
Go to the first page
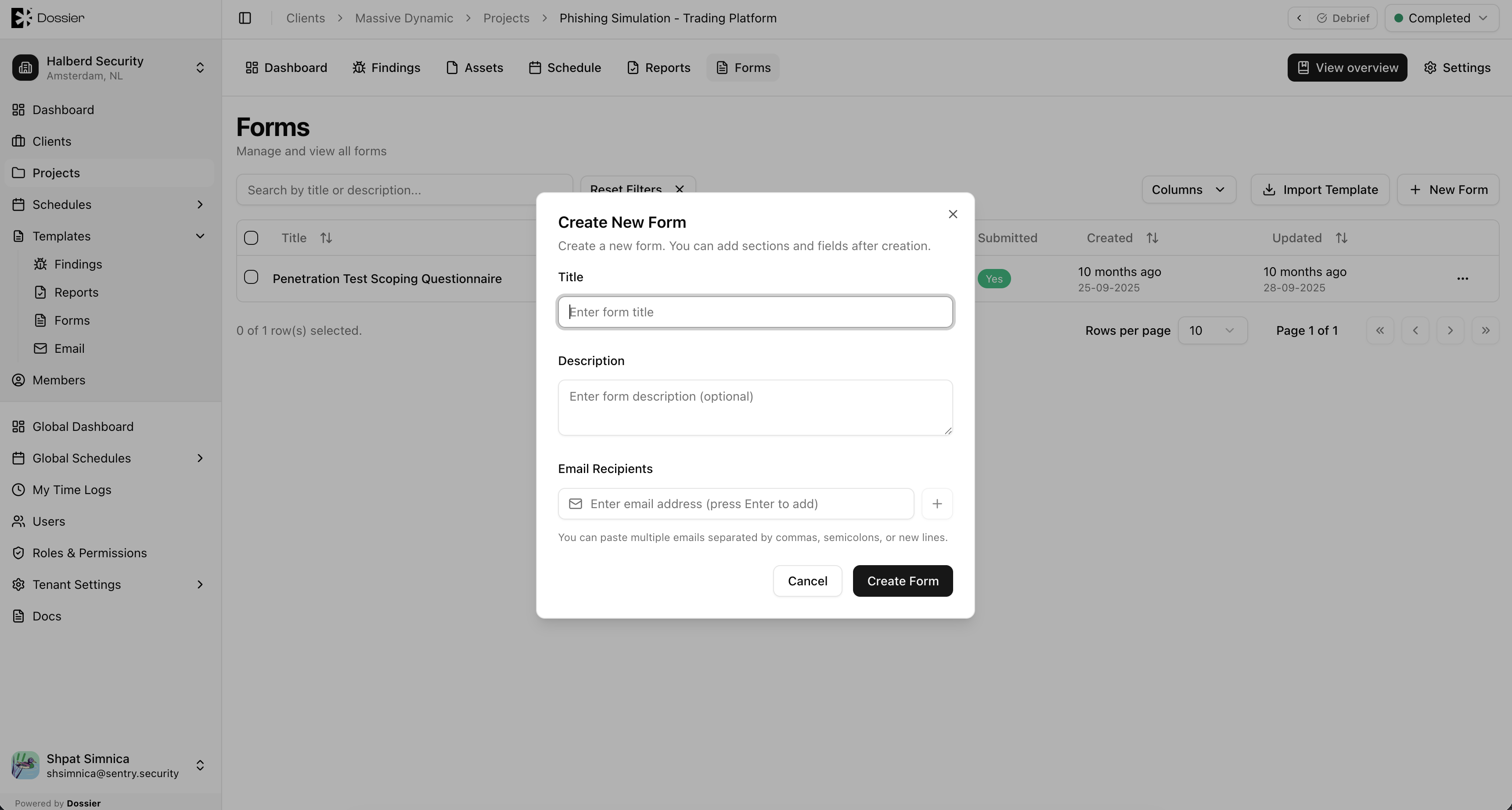tap(1380, 330)
